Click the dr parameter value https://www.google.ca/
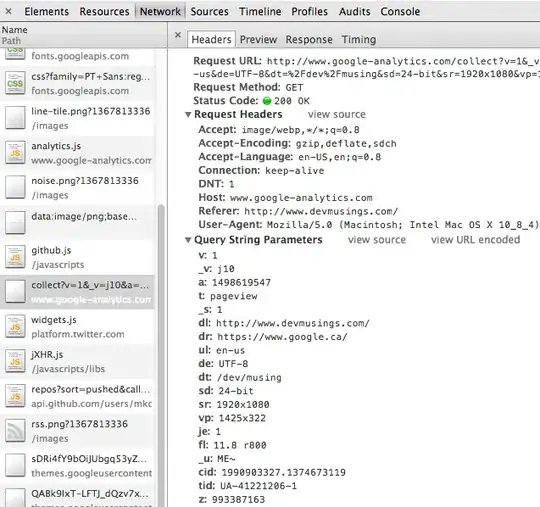Screen dimensions: 540x507 click(x=282, y=337)
